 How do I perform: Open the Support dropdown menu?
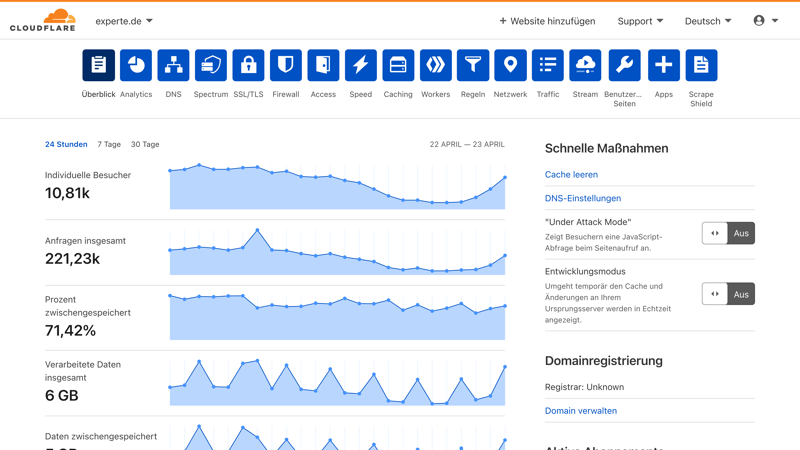(x=640, y=21)
